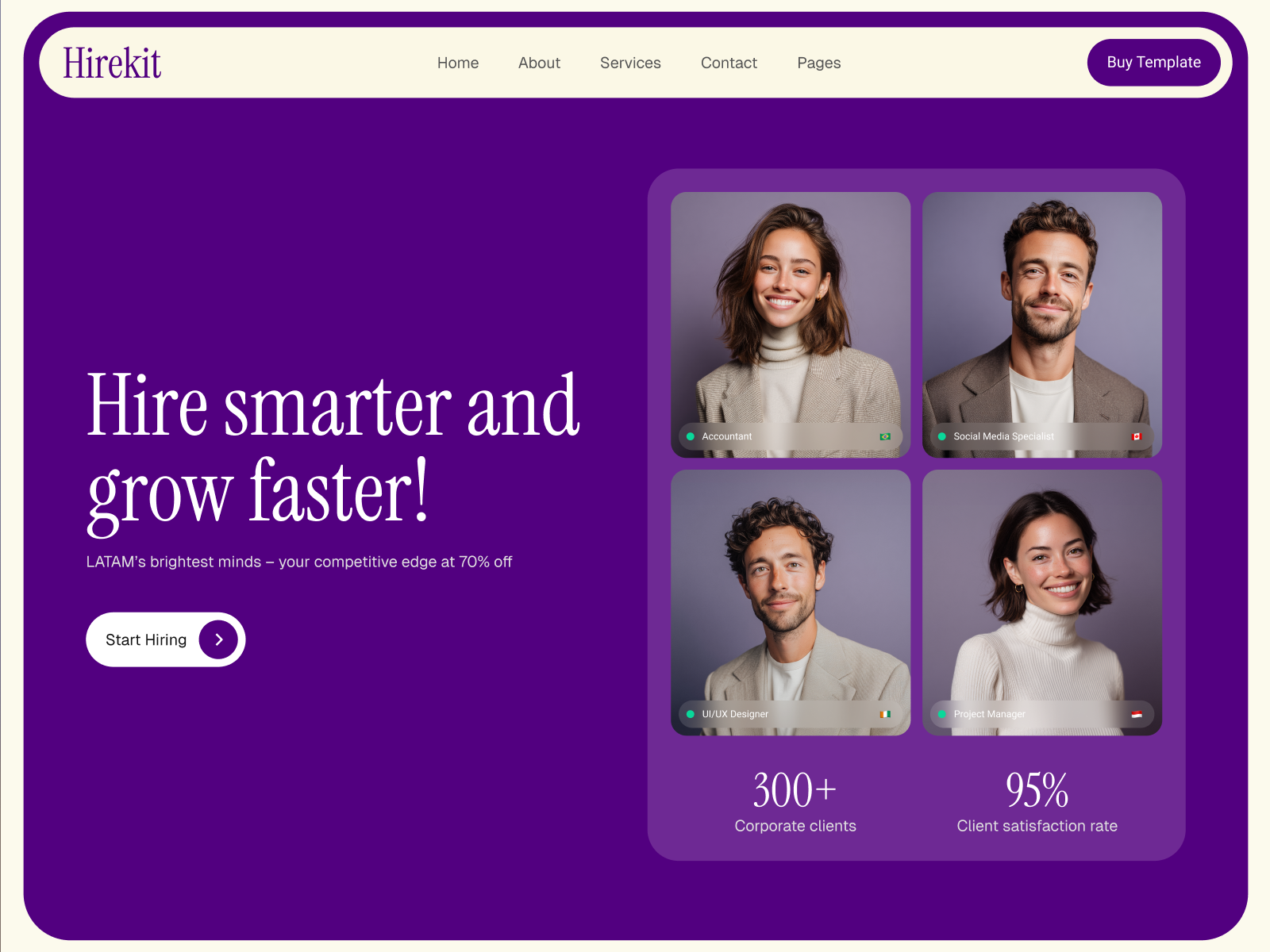Click the red-white flag on Project Manager card
This screenshot has height=952, width=1270.
pyautogui.click(x=1137, y=714)
